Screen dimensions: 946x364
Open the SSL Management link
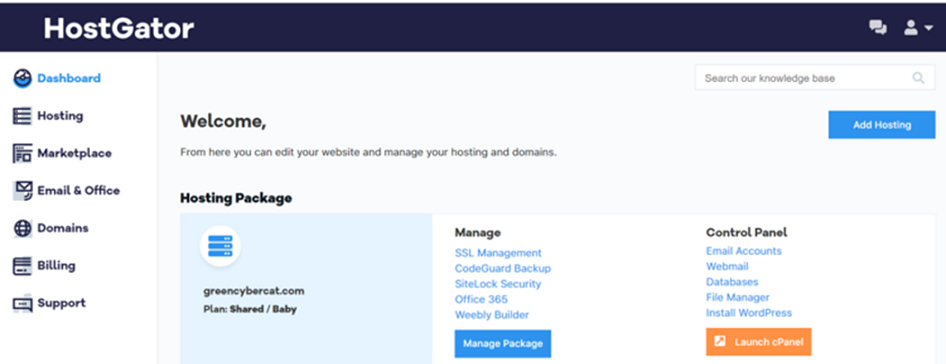coord(498,253)
